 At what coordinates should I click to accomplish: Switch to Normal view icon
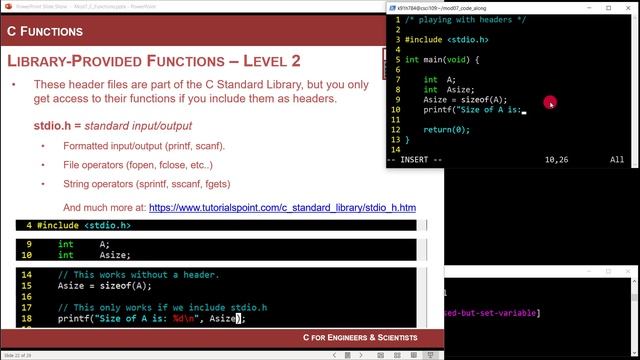[x=380, y=356]
